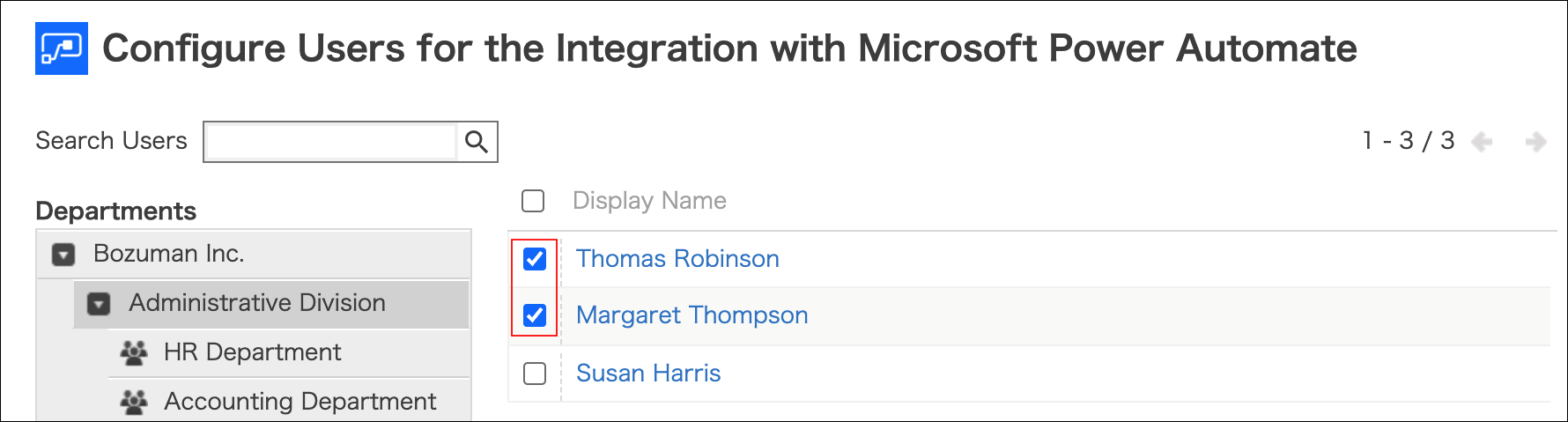Image resolution: width=1568 pixels, height=422 pixels.
Task: Select HR Department in tree
Action: point(252,352)
